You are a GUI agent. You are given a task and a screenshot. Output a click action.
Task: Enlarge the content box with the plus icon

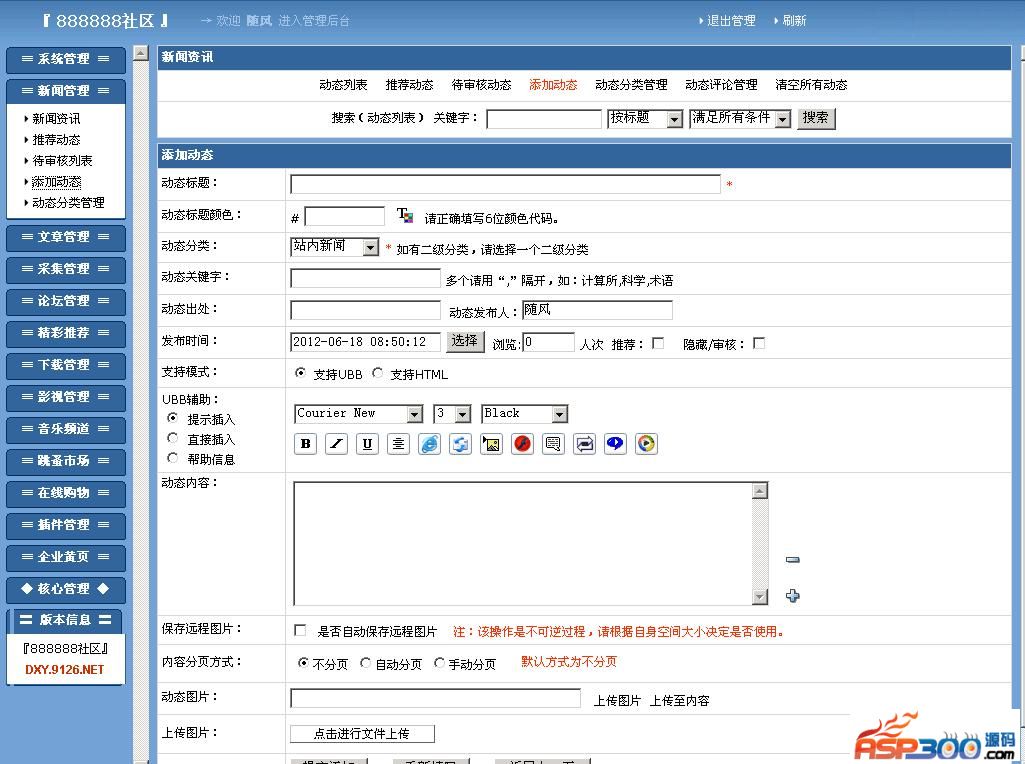[792, 595]
